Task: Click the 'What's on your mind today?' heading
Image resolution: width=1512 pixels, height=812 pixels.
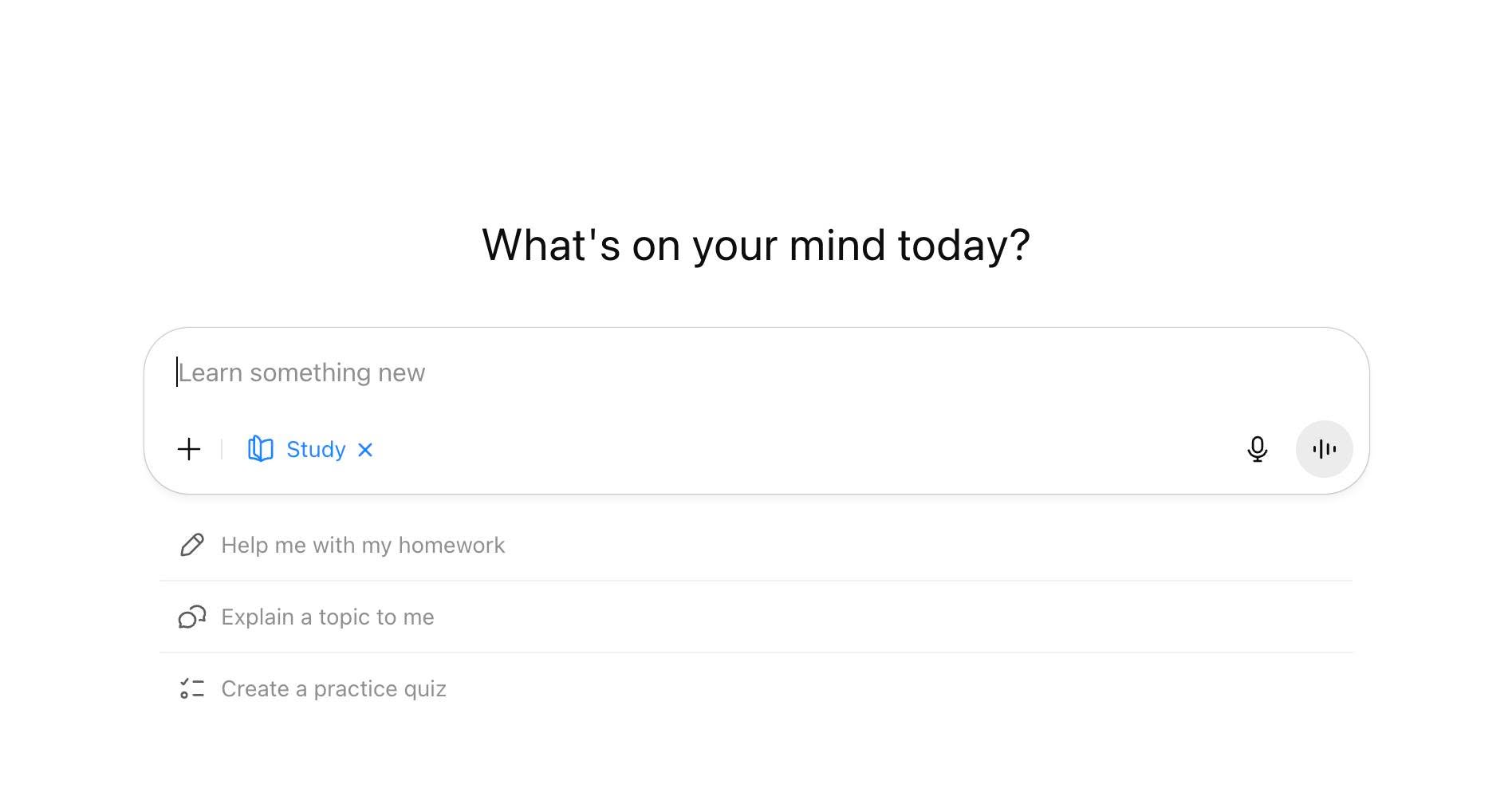Action: coord(756,245)
